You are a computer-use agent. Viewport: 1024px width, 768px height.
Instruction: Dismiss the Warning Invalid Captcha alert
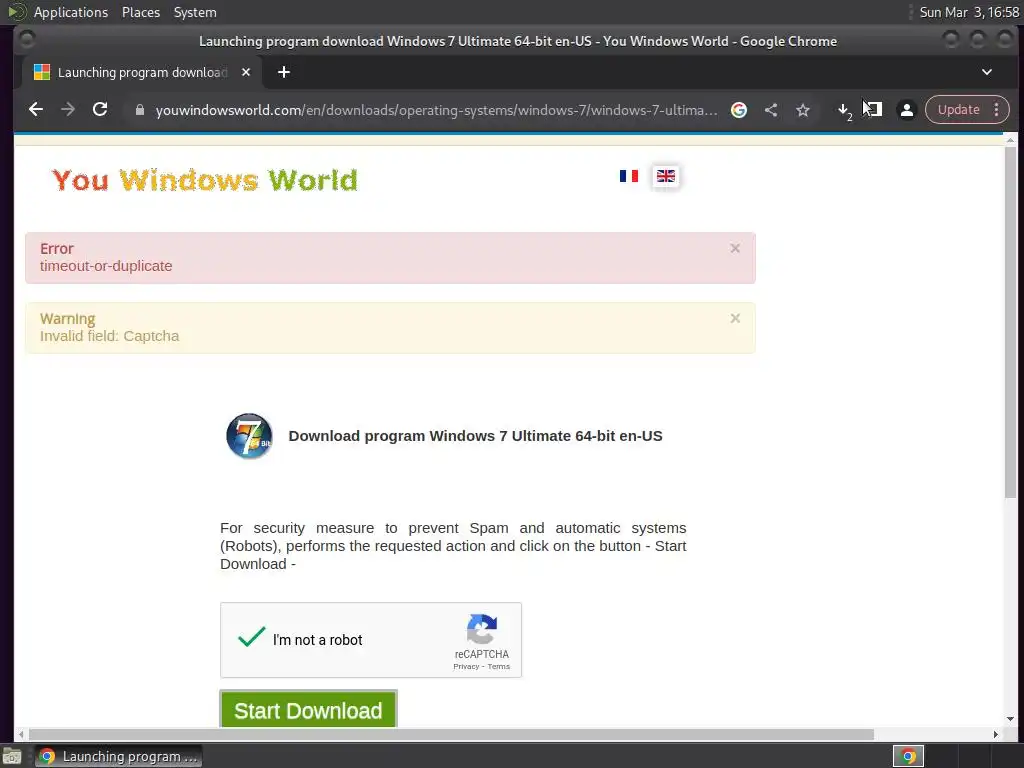pos(735,318)
